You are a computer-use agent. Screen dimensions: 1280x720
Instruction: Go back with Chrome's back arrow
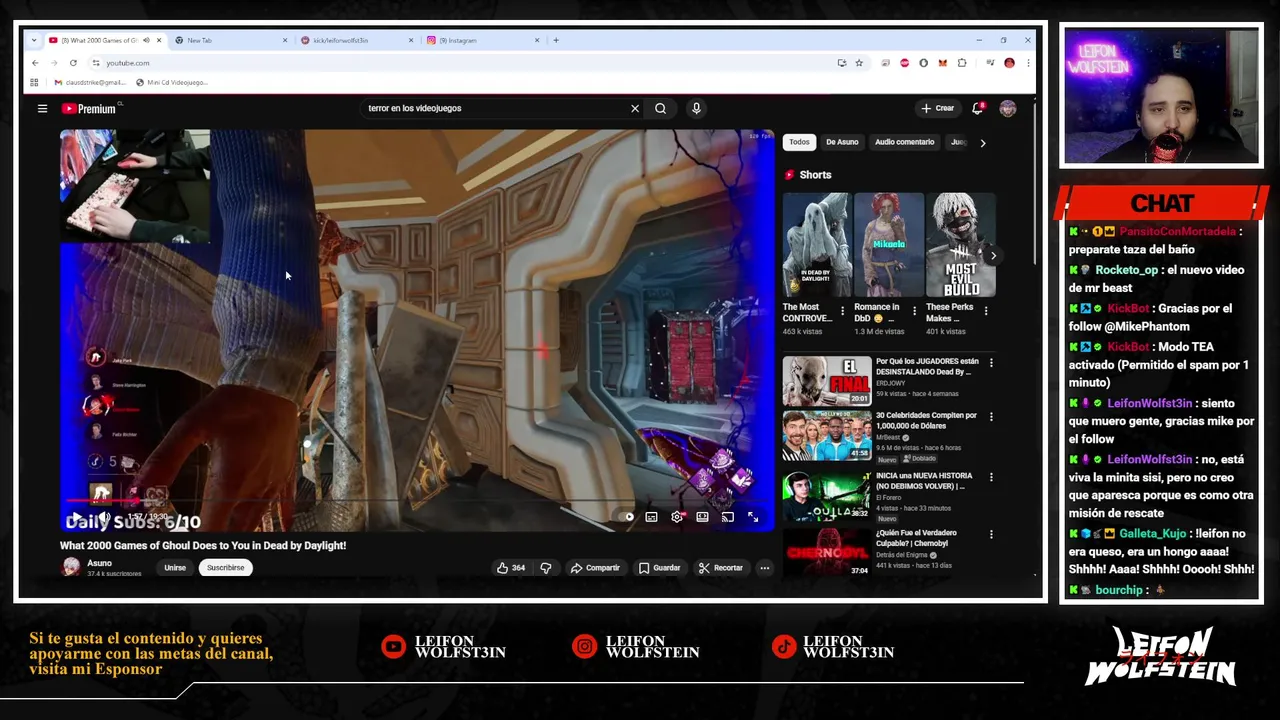(x=35, y=63)
